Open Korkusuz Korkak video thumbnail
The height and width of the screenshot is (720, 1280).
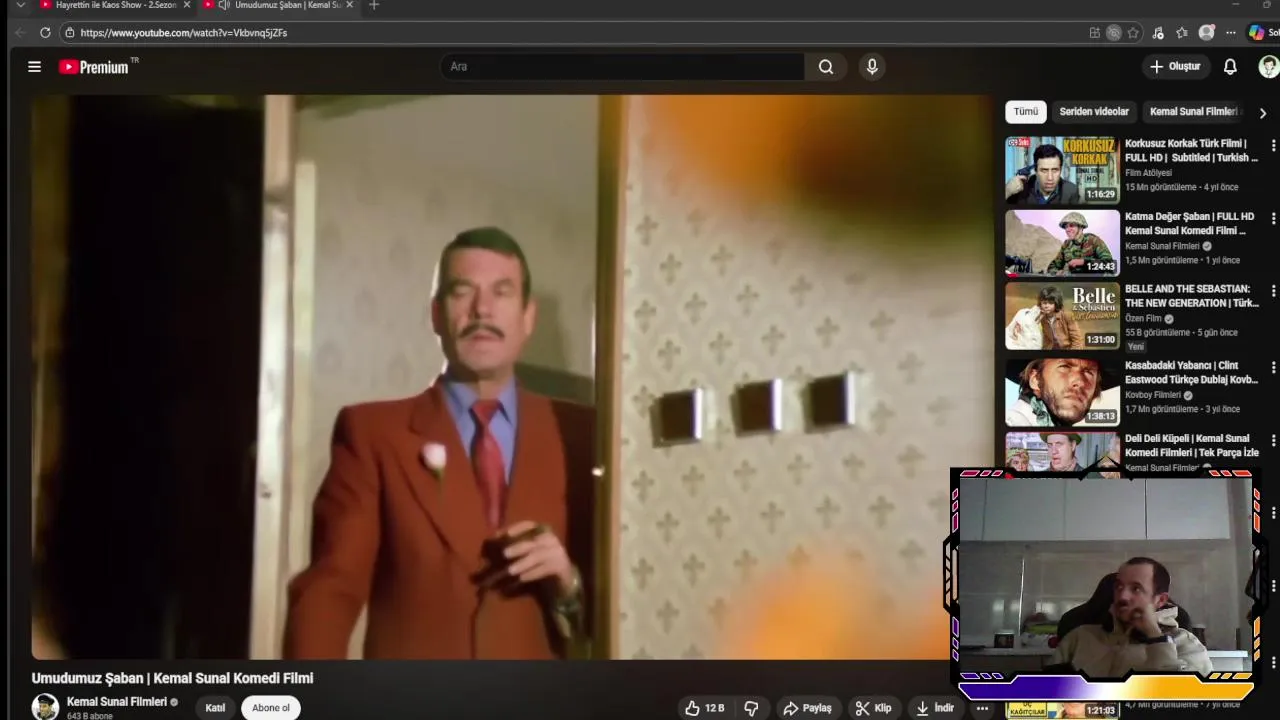click(1062, 169)
